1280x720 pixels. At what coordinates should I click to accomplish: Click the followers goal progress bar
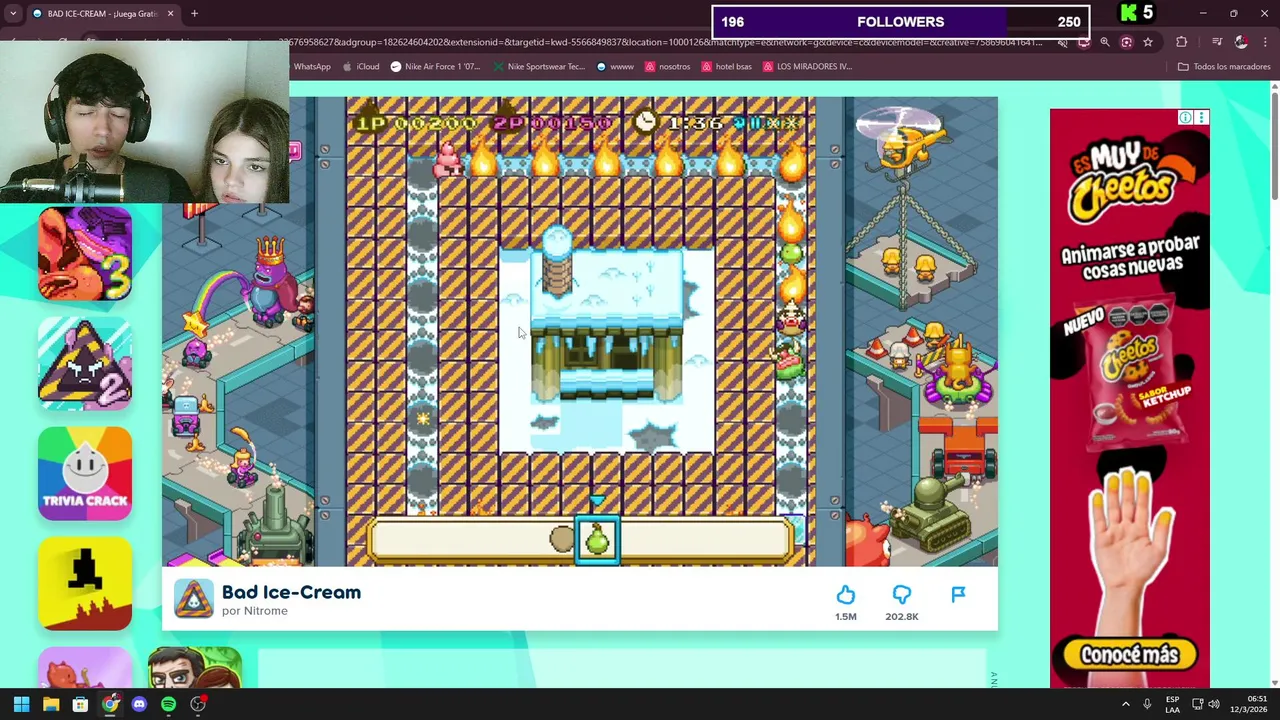(x=900, y=22)
